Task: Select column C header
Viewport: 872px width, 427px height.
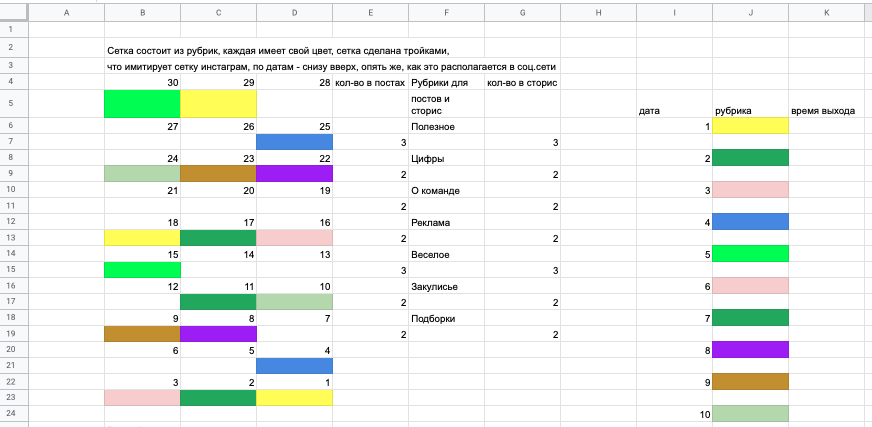Action: click(x=219, y=13)
